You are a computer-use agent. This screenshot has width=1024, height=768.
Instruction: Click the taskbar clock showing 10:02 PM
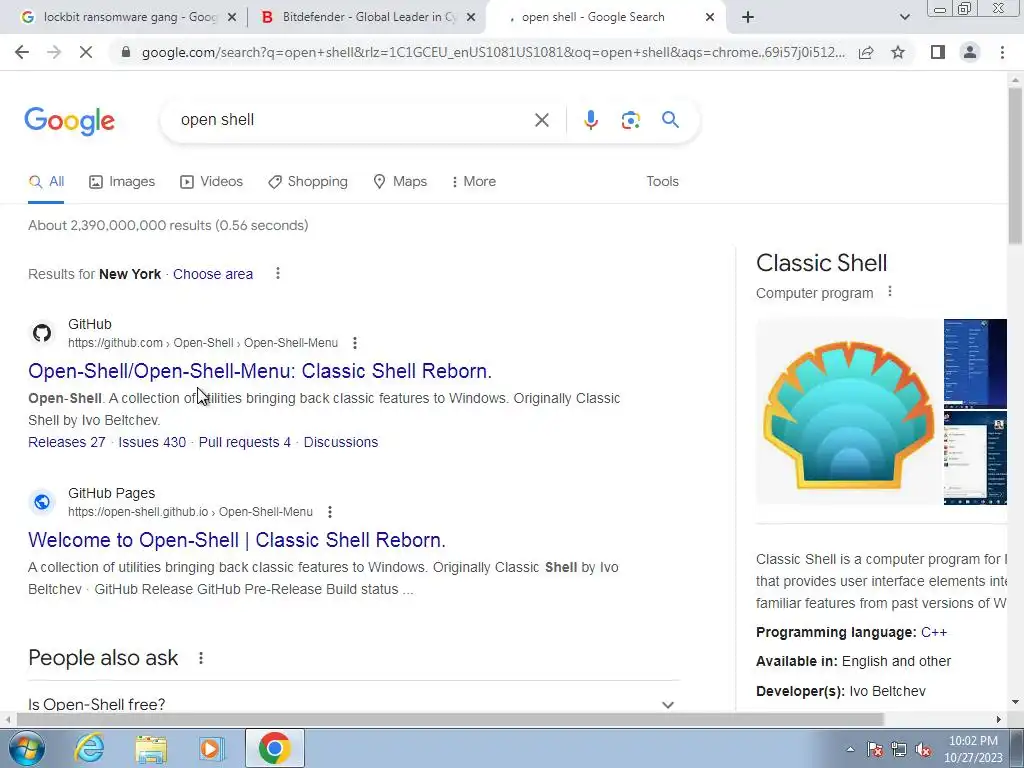click(x=973, y=749)
